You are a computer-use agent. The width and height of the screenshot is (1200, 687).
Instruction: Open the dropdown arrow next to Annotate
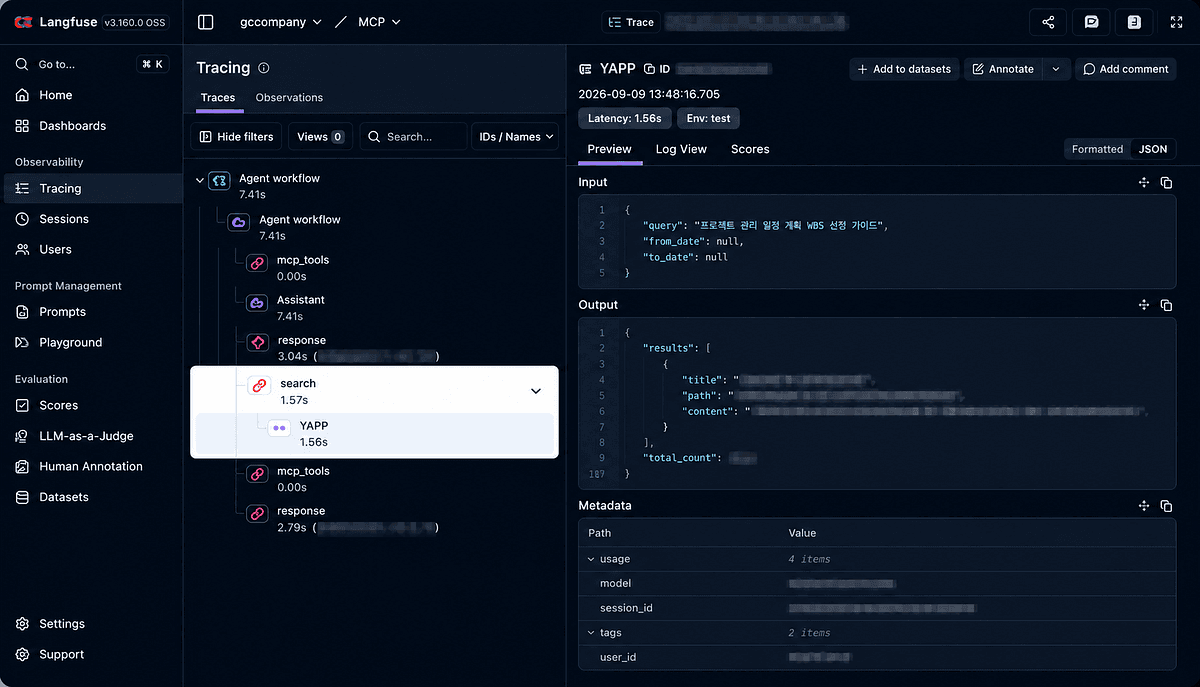click(1056, 69)
